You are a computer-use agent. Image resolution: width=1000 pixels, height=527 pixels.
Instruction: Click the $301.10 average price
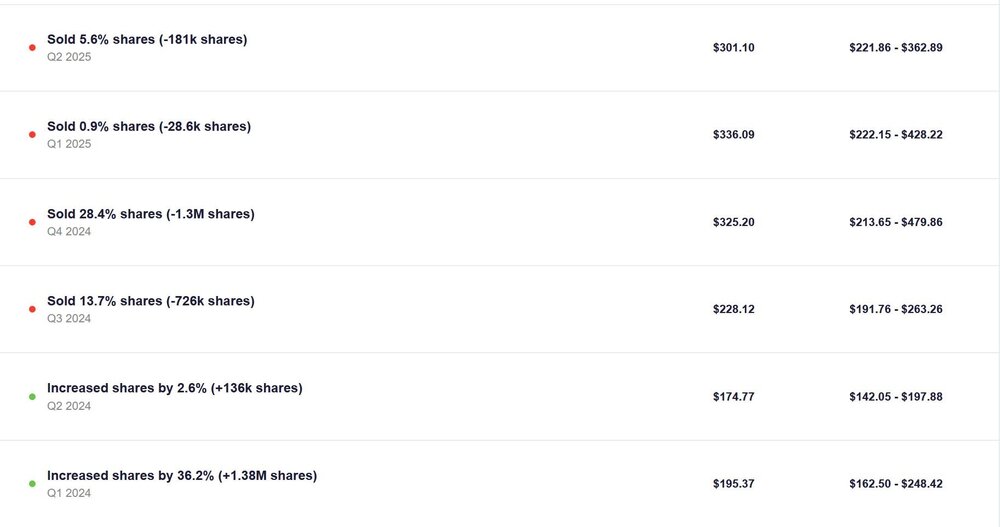(734, 48)
